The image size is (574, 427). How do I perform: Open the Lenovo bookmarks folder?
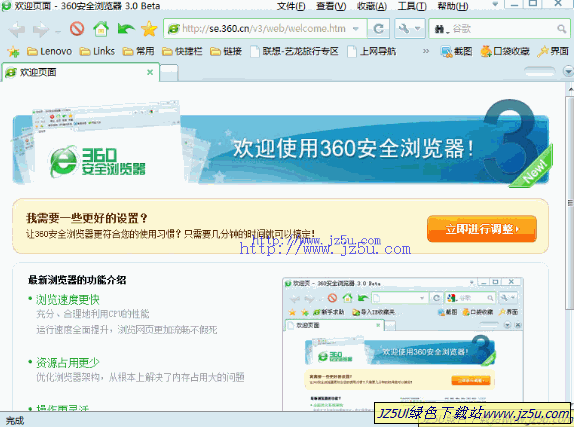pyautogui.click(x=49, y=51)
